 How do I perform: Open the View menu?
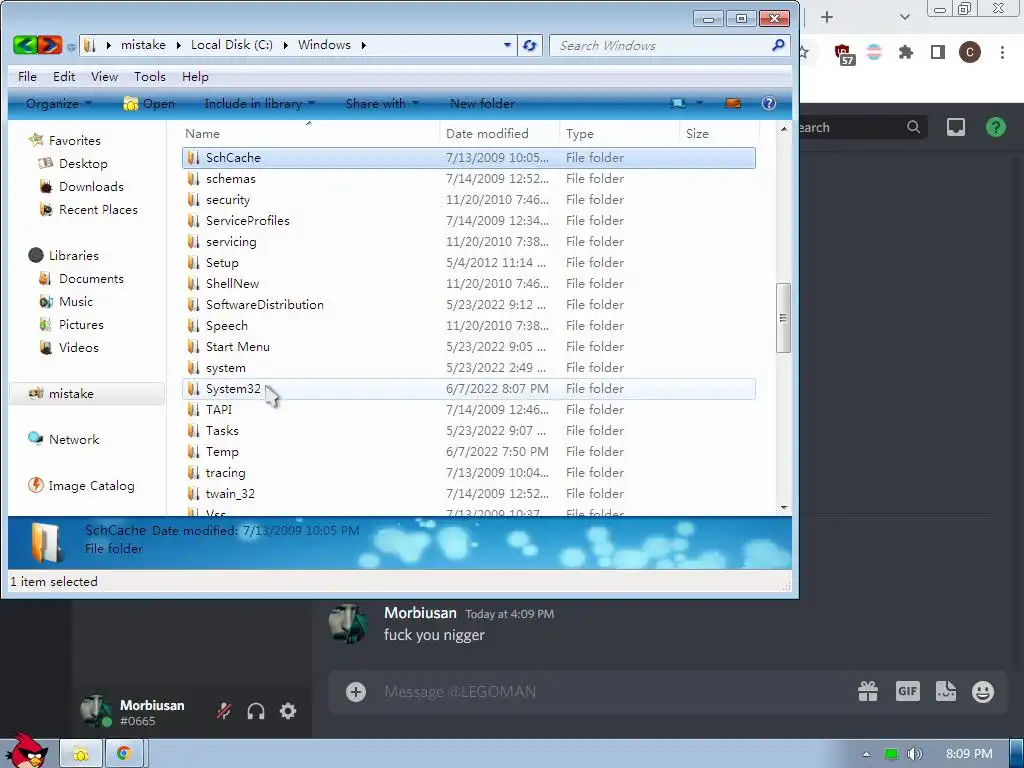[x=104, y=76]
